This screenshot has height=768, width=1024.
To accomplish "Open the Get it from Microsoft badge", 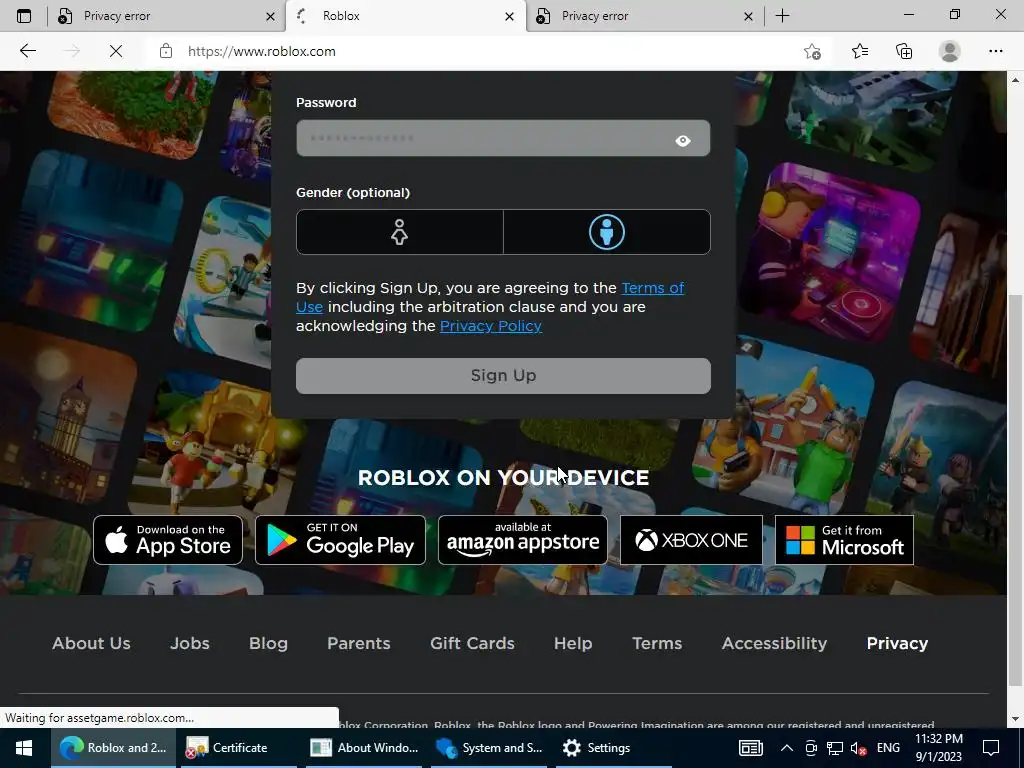I will [x=844, y=540].
